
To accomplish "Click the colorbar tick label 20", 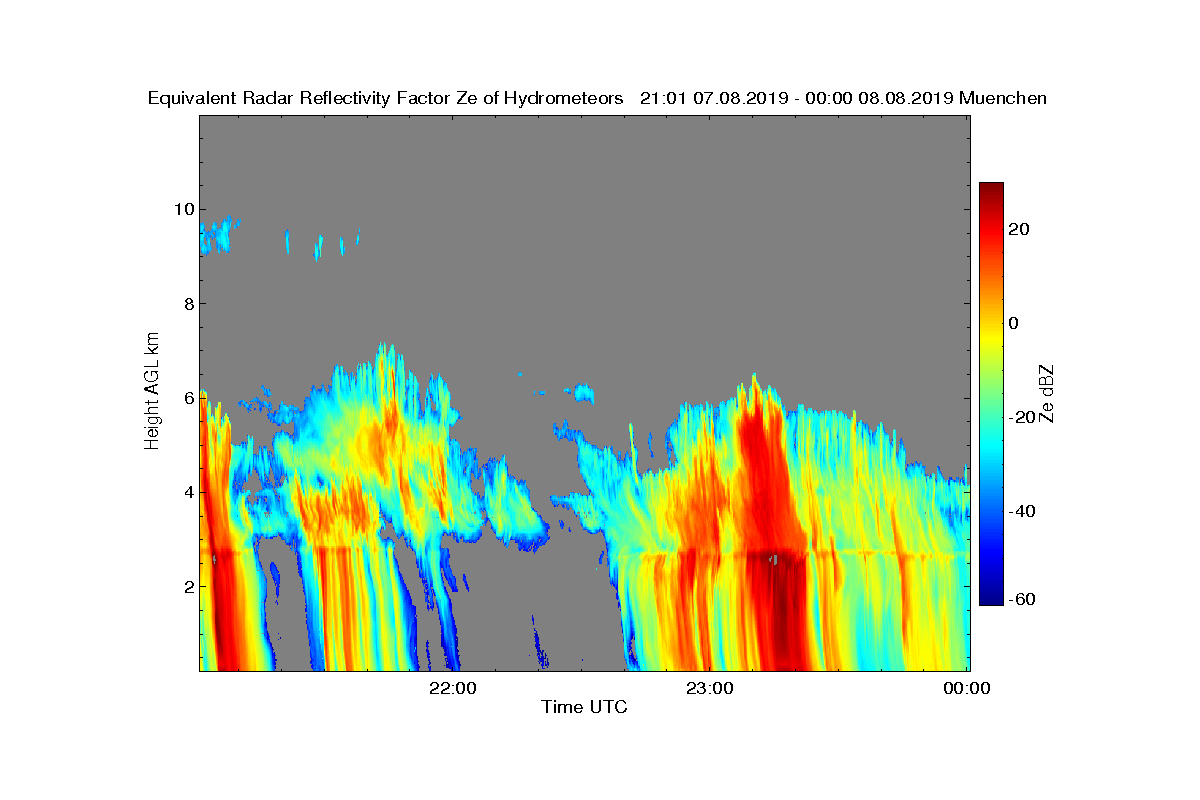I will pyautogui.click(x=1020, y=229).
